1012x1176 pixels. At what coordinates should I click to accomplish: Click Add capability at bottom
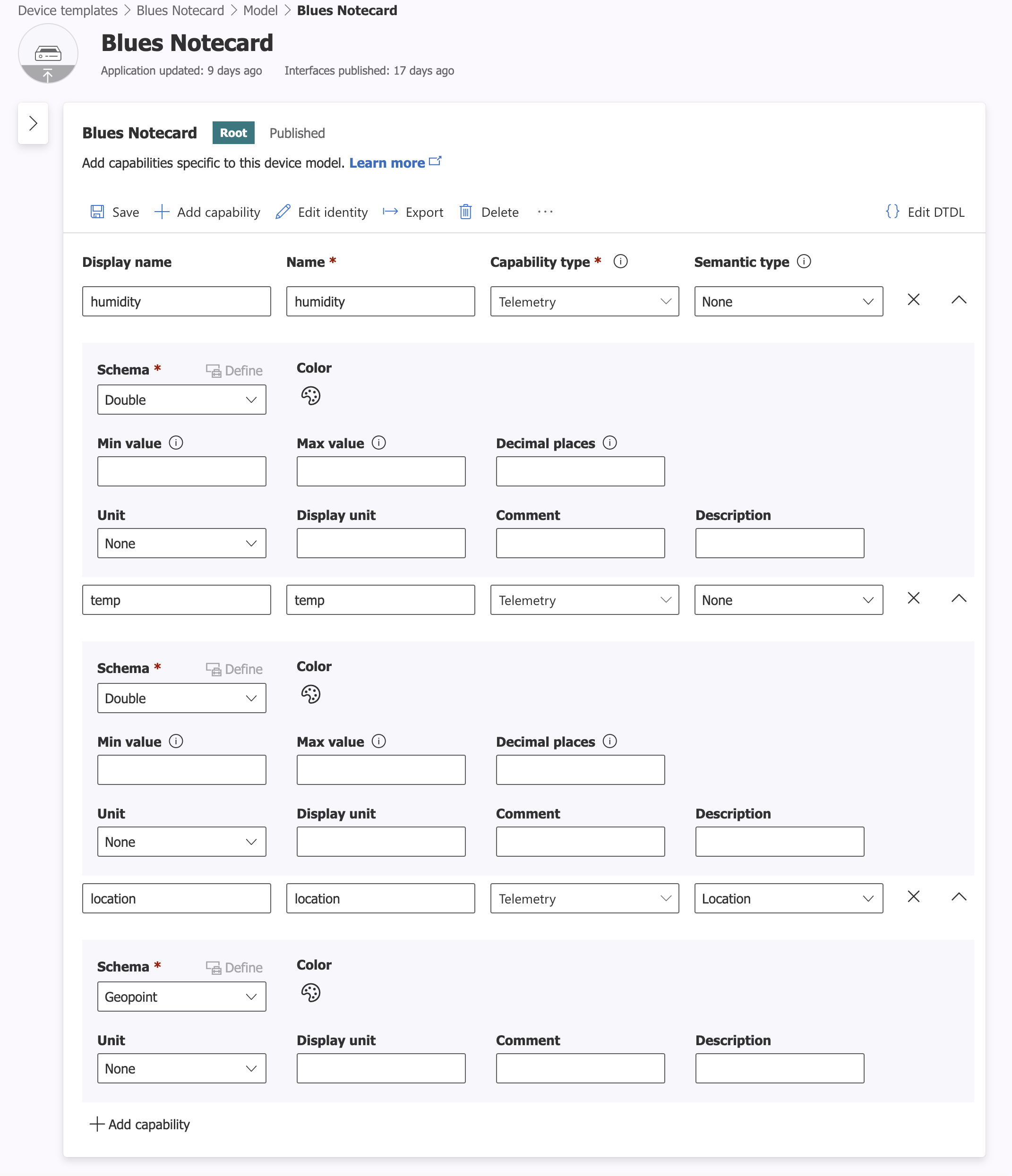[x=140, y=1125]
